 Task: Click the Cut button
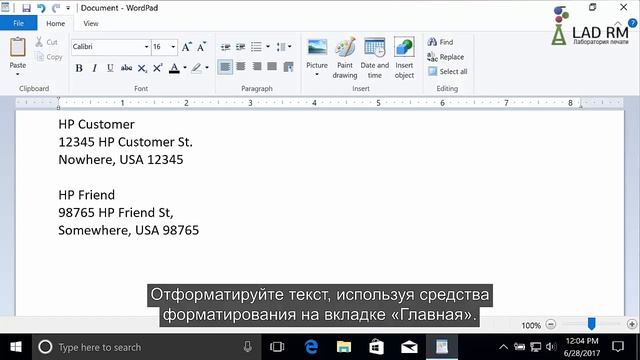tap(46, 42)
